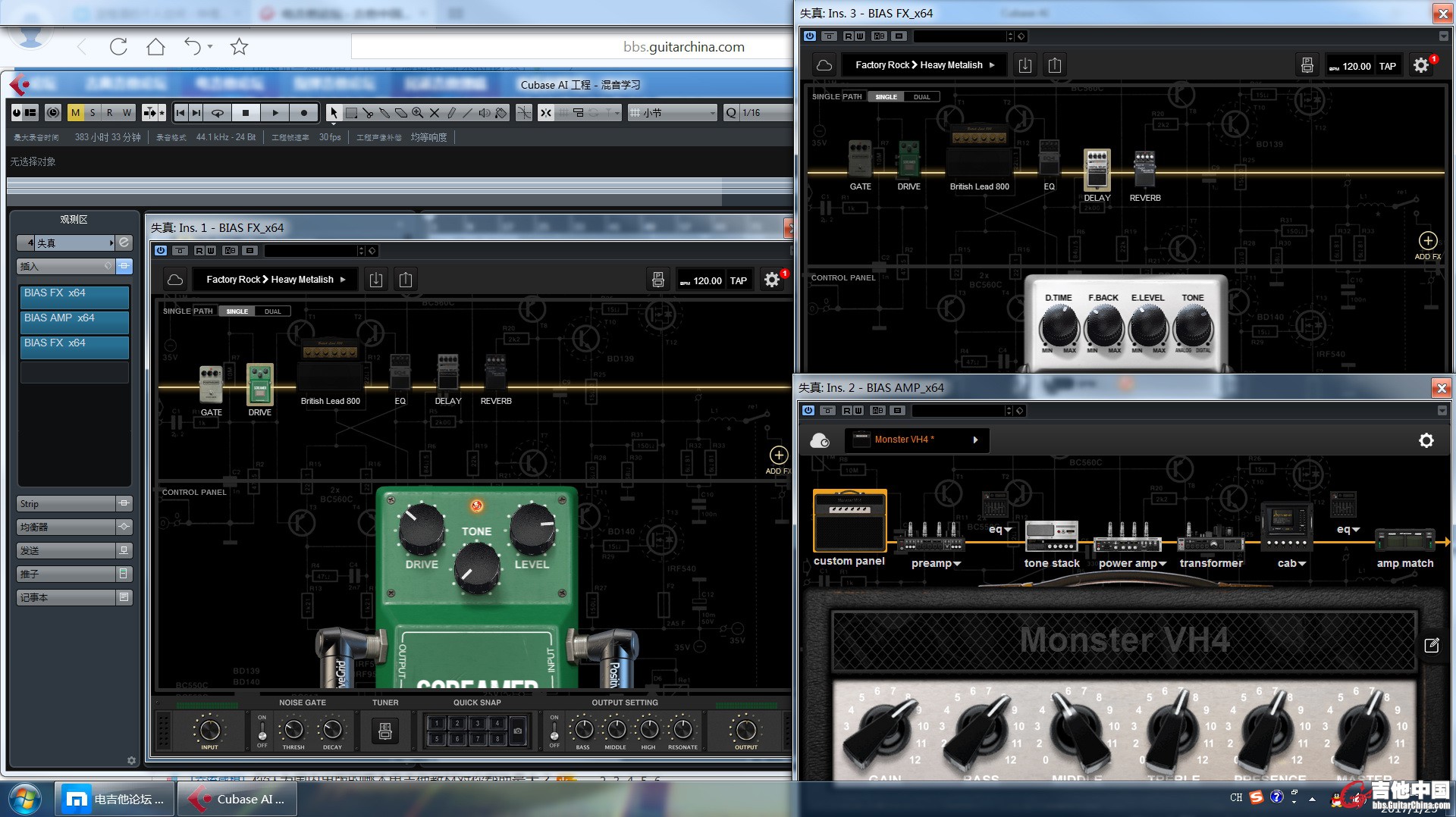The width and height of the screenshot is (1456, 817).
Task: Click TAP tempo button in Ins. 1
Action: [x=739, y=280]
